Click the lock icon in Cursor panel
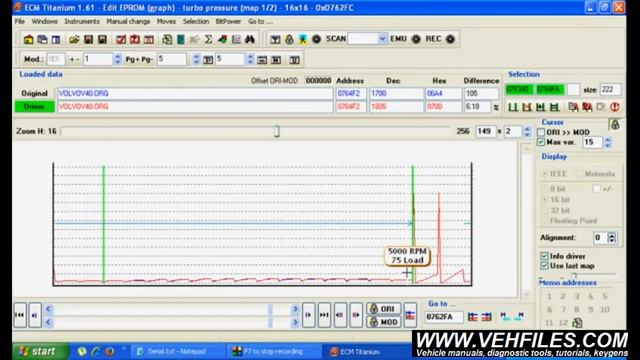The height and width of the screenshot is (360, 640). coord(615,124)
